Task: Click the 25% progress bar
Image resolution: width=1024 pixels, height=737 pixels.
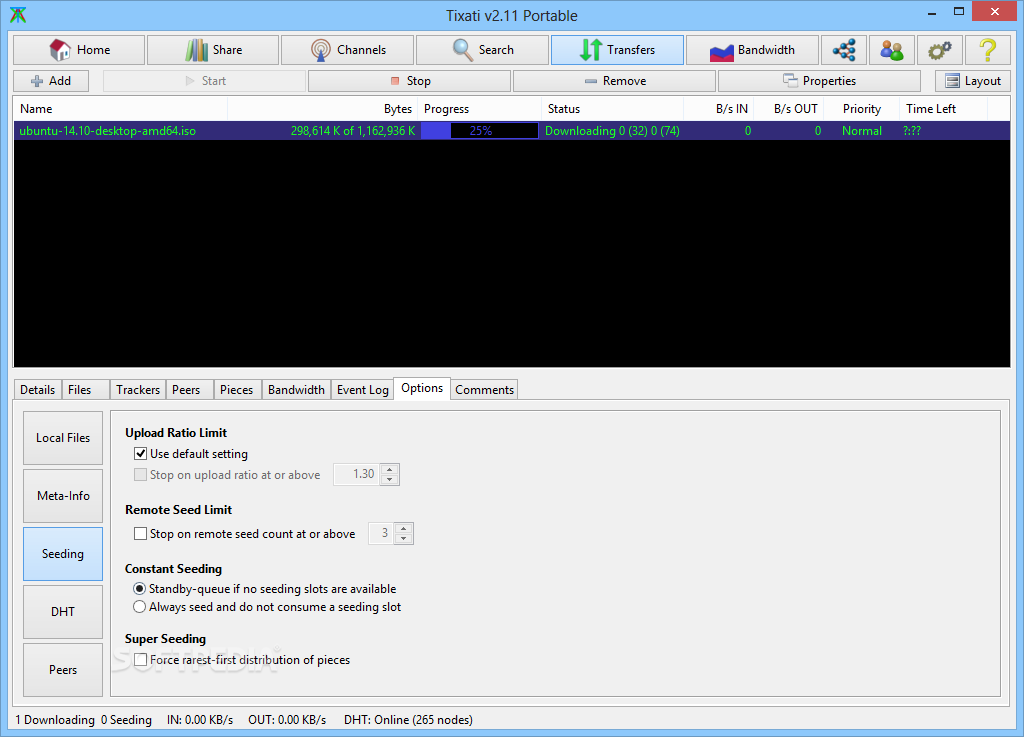Action: pos(480,131)
